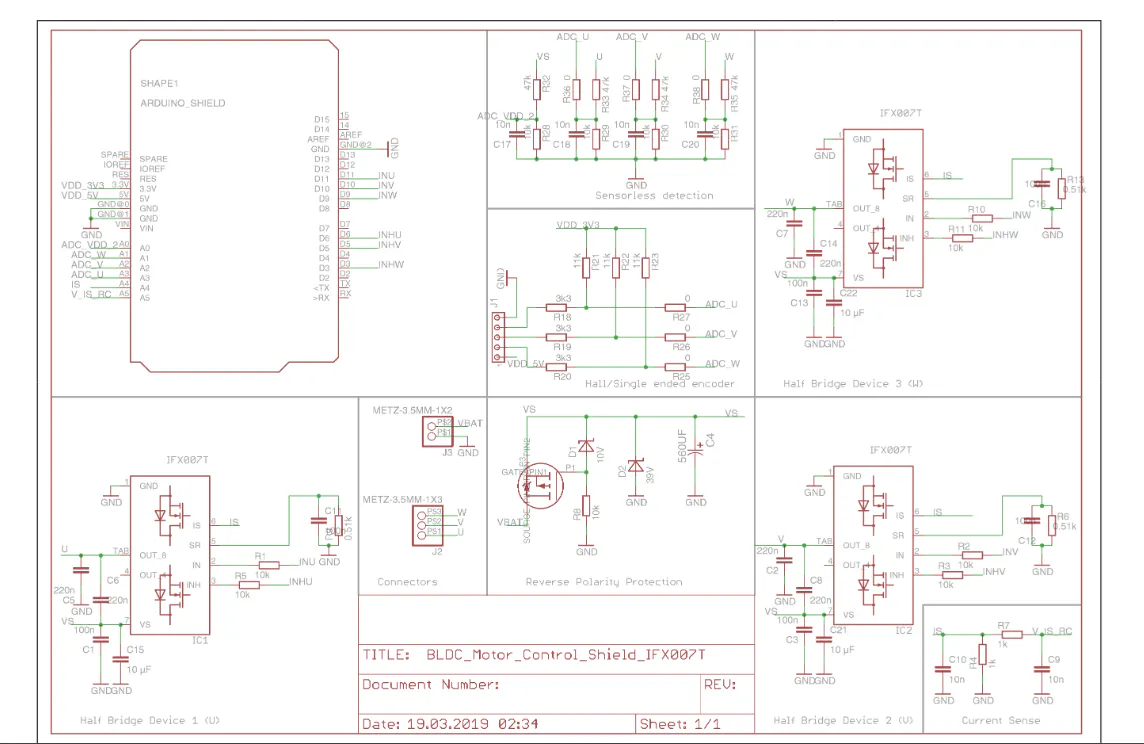Click the VBAT label next to connector J3
1144x744 pixels.
coord(469,424)
